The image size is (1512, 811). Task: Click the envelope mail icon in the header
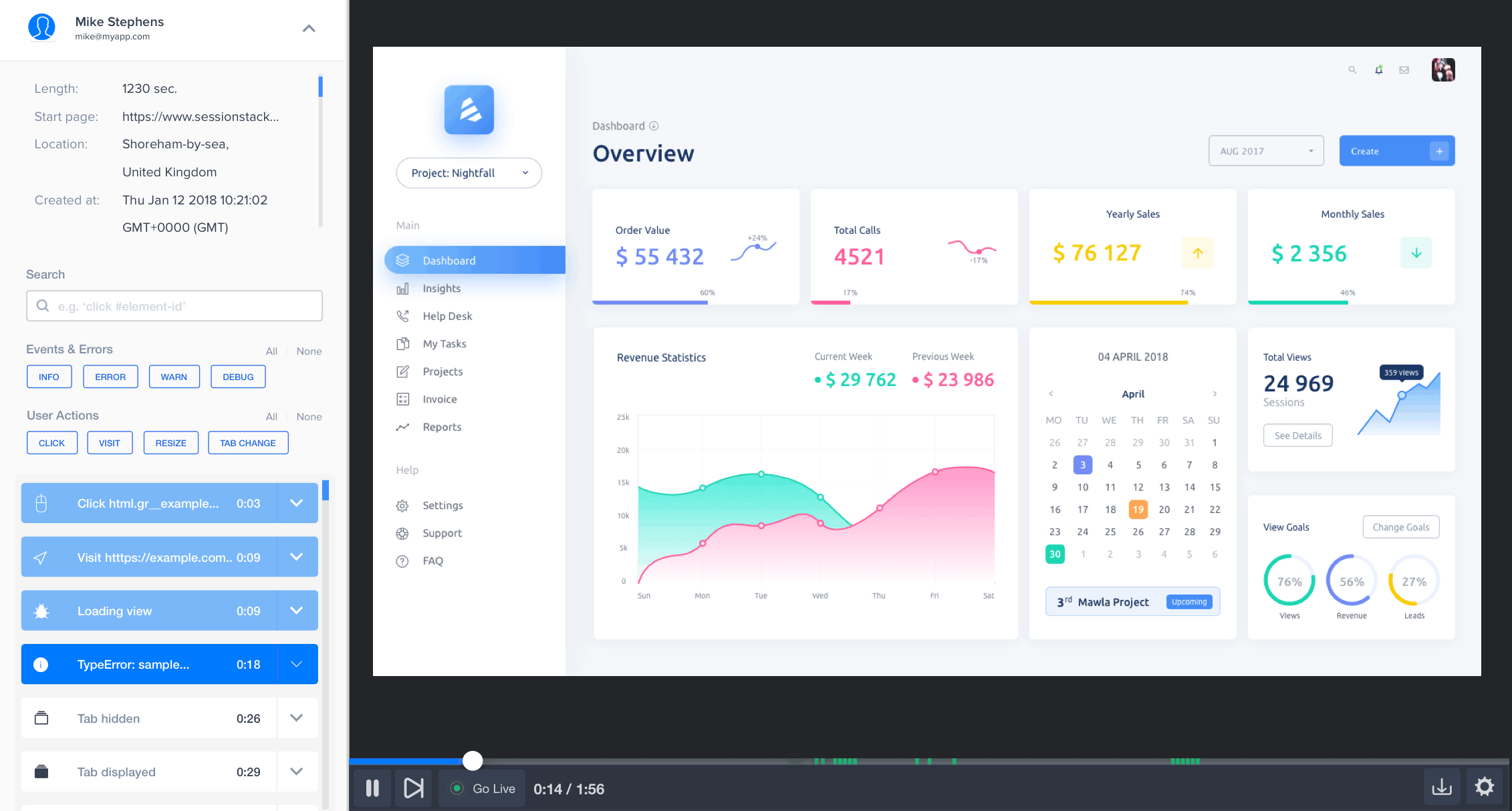tap(1404, 69)
